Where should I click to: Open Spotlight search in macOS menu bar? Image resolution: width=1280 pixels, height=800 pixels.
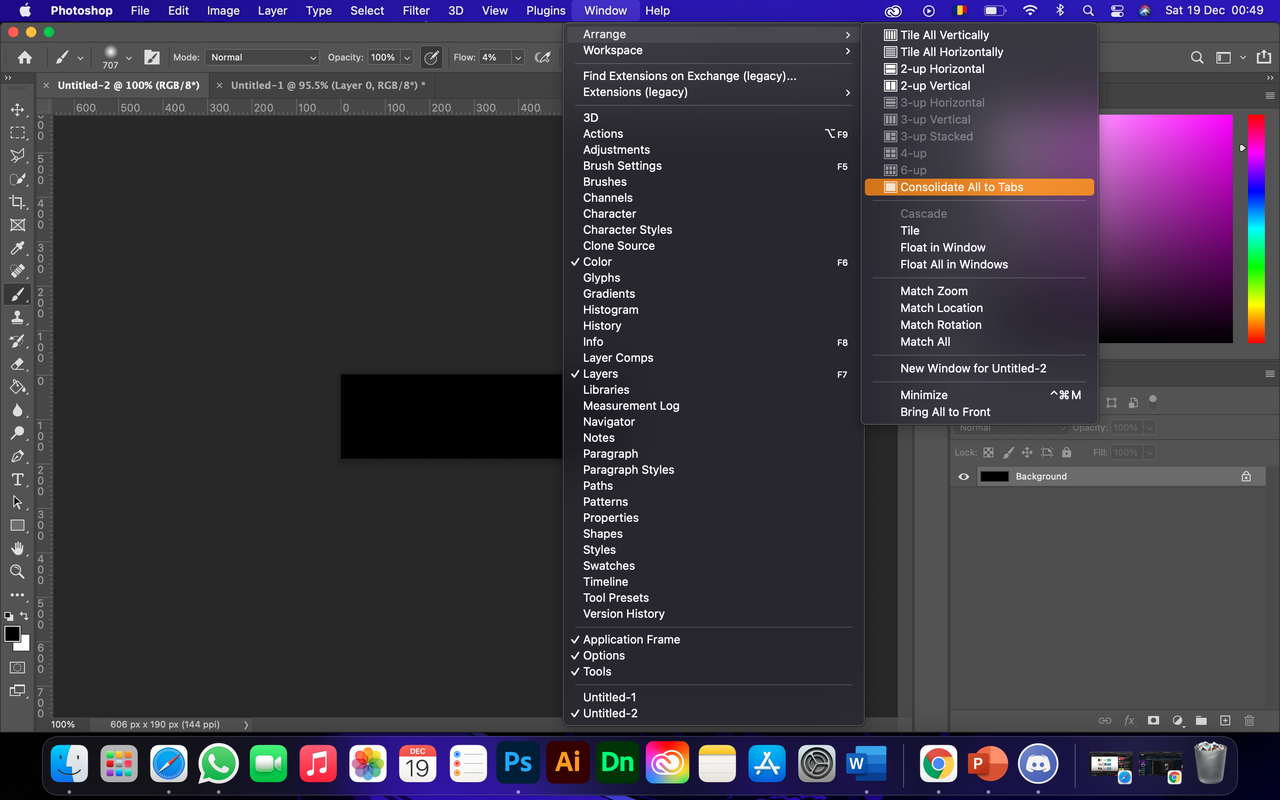(x=1088, y=10)
